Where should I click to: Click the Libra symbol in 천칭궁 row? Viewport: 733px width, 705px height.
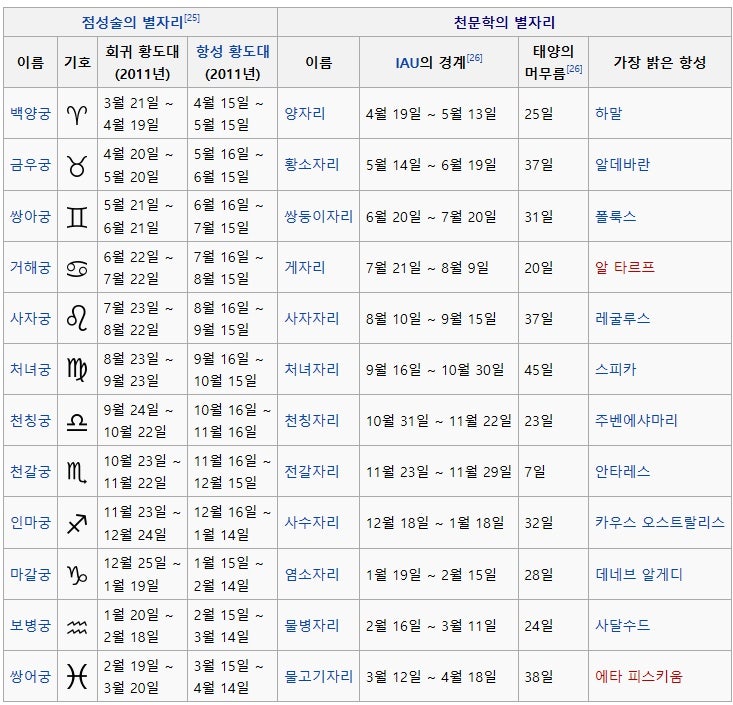(x=77, y=422)
